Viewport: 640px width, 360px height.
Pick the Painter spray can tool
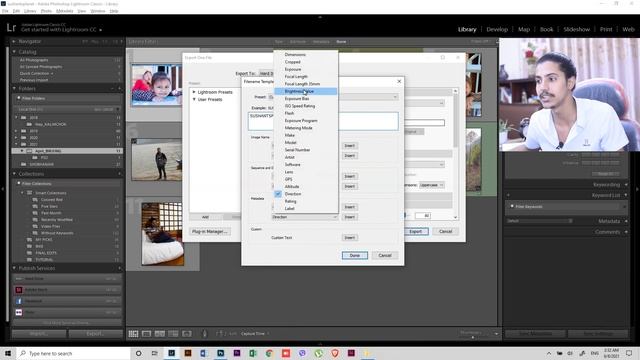pyautogui.click(x=205, y=333)
